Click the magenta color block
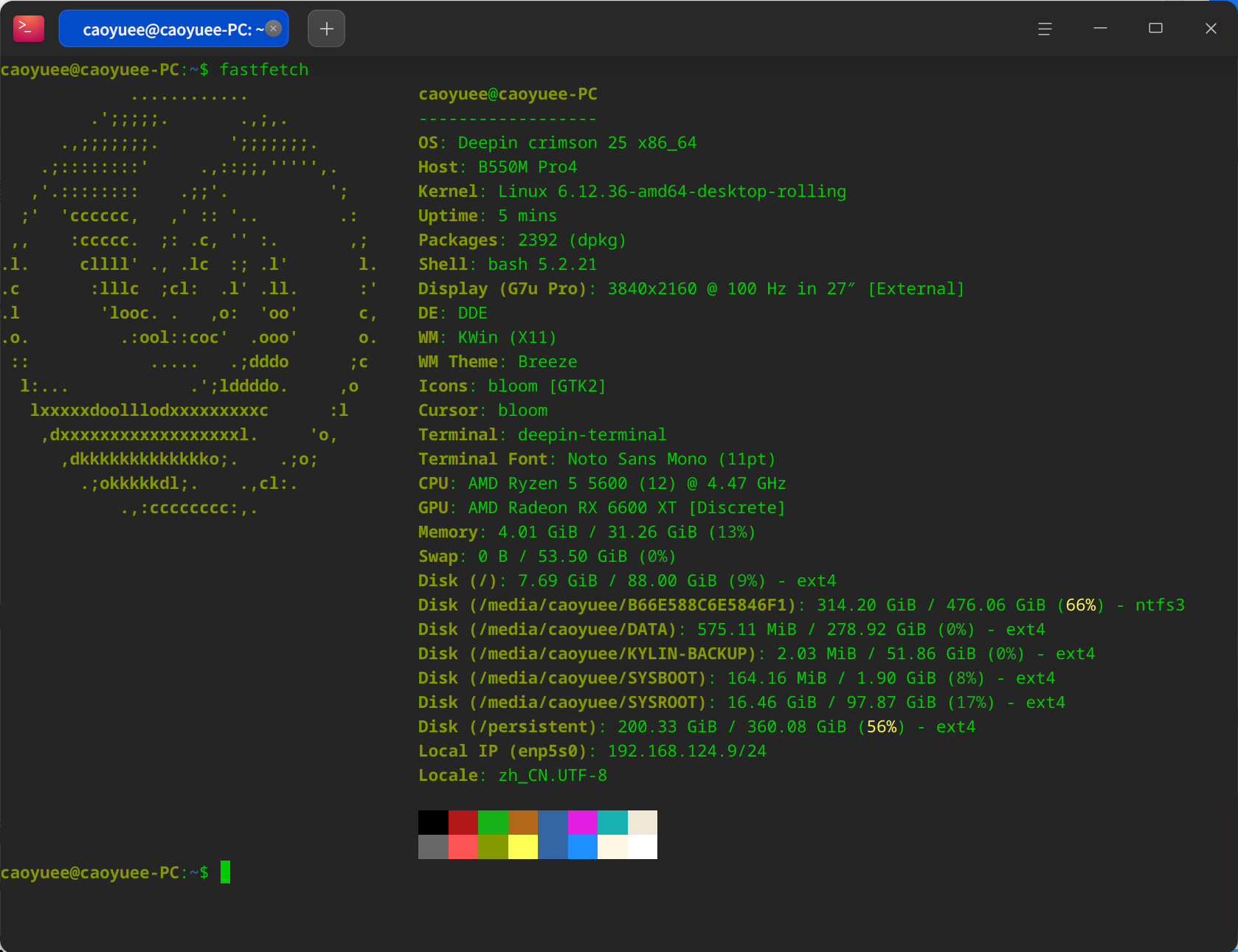The width and height of the screenshot is (1238, 952). [583, 822]
